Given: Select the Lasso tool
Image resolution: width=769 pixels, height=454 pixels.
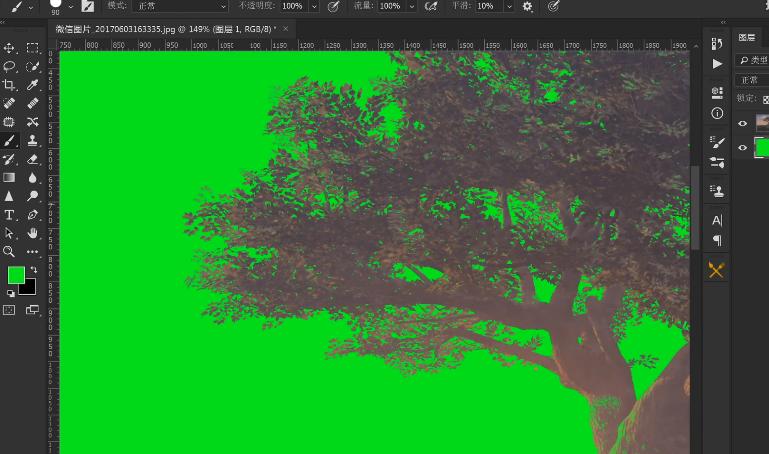Looking at the screenshot, I should click(9, 66).
